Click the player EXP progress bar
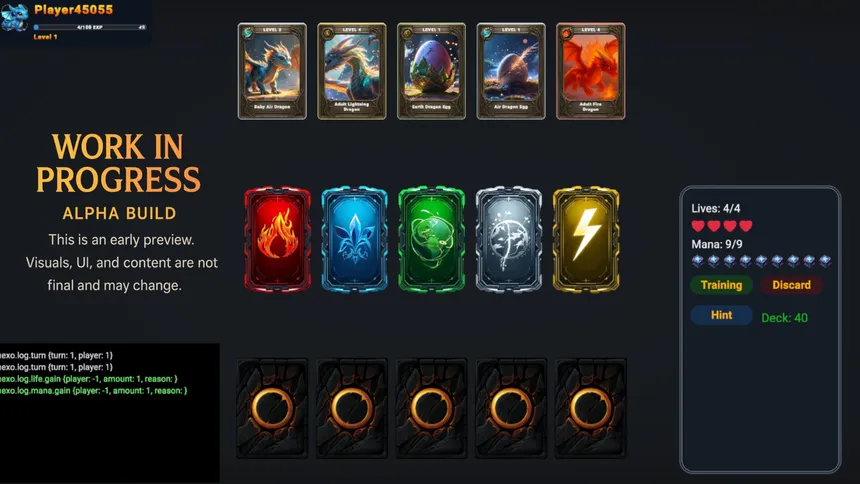Screen dimensions: 860x484 pos(89,27)
